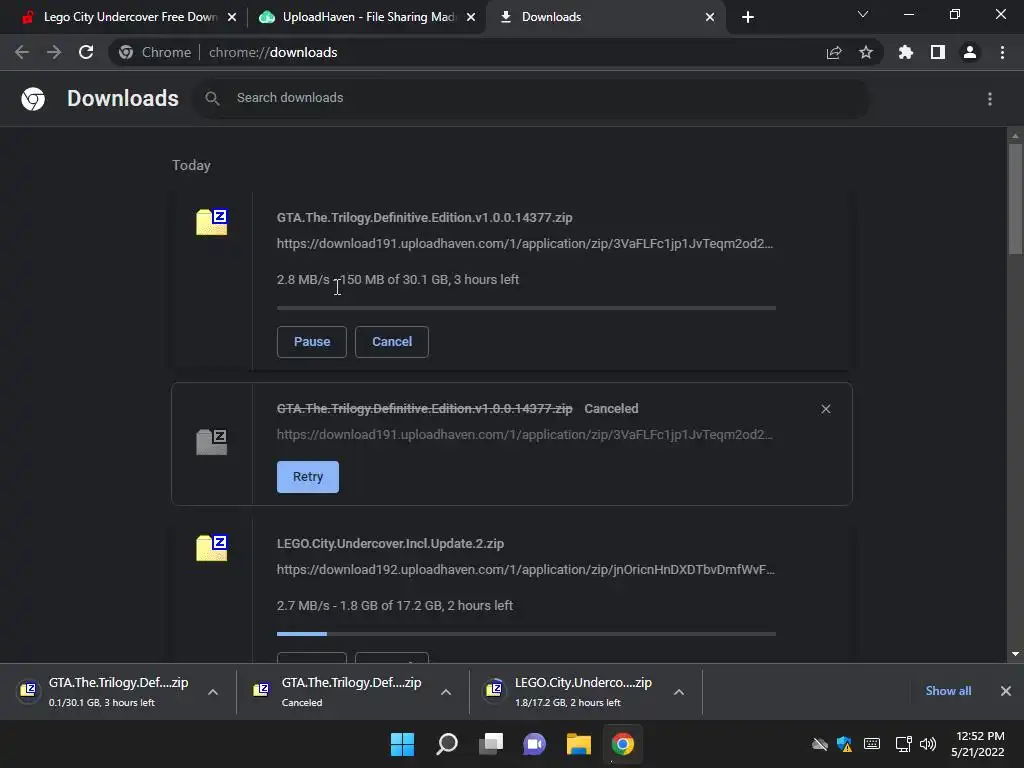This screenshot has height=768, width=1024.
Task: Retry the canceled GTA Trilogy download
Action: 308,477
